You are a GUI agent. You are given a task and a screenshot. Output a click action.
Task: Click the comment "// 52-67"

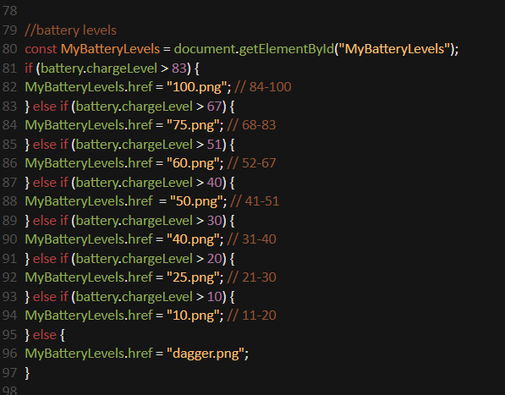tap(252, 163)
